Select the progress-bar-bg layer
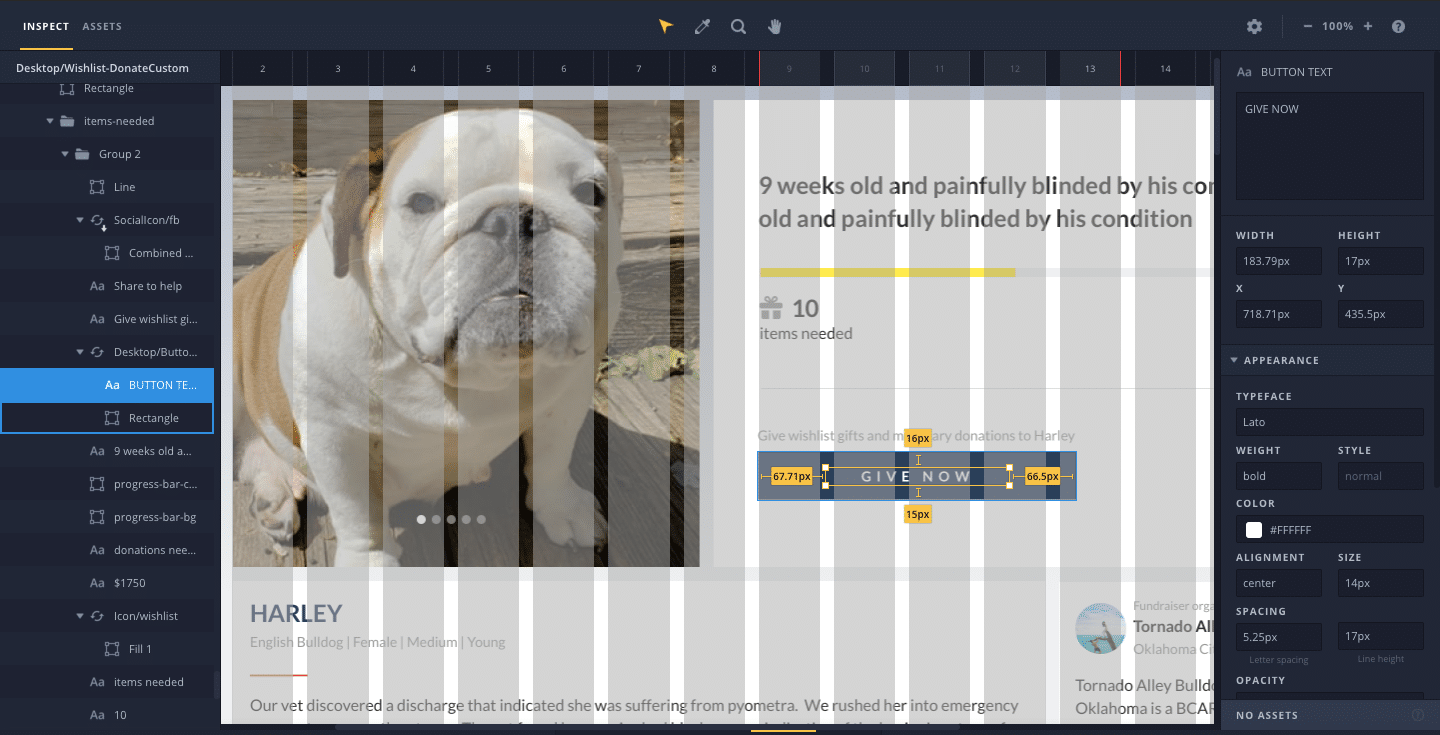The height and width of the screenshot is (735, 1440). [154, 517]
